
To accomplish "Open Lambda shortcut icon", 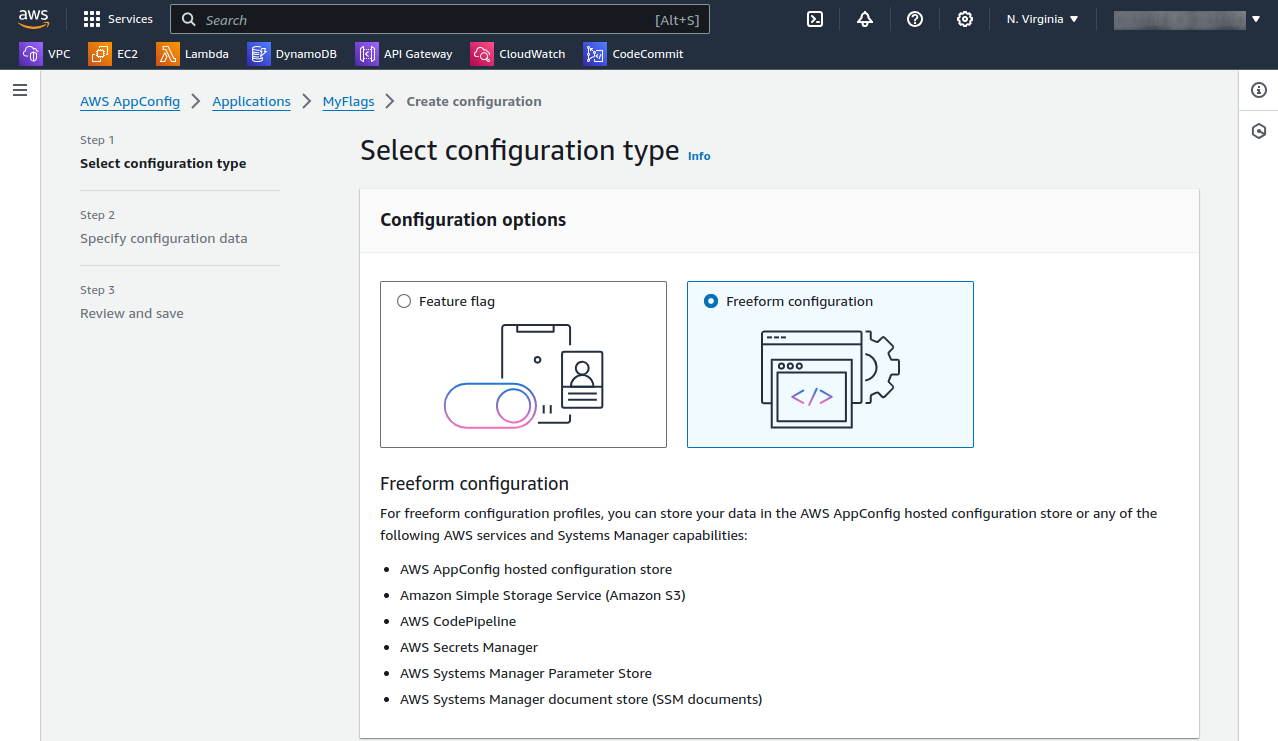I will tap(167, 54).
